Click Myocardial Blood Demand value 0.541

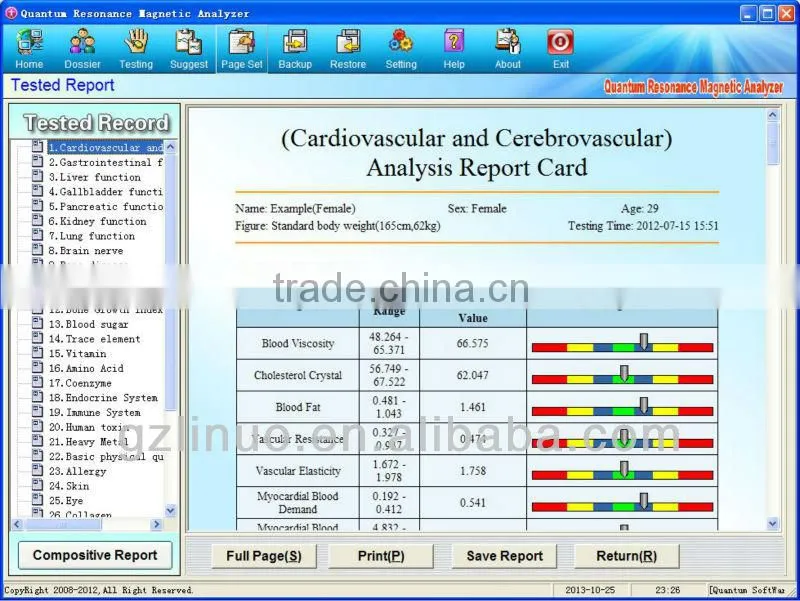(x=472, y=503)
